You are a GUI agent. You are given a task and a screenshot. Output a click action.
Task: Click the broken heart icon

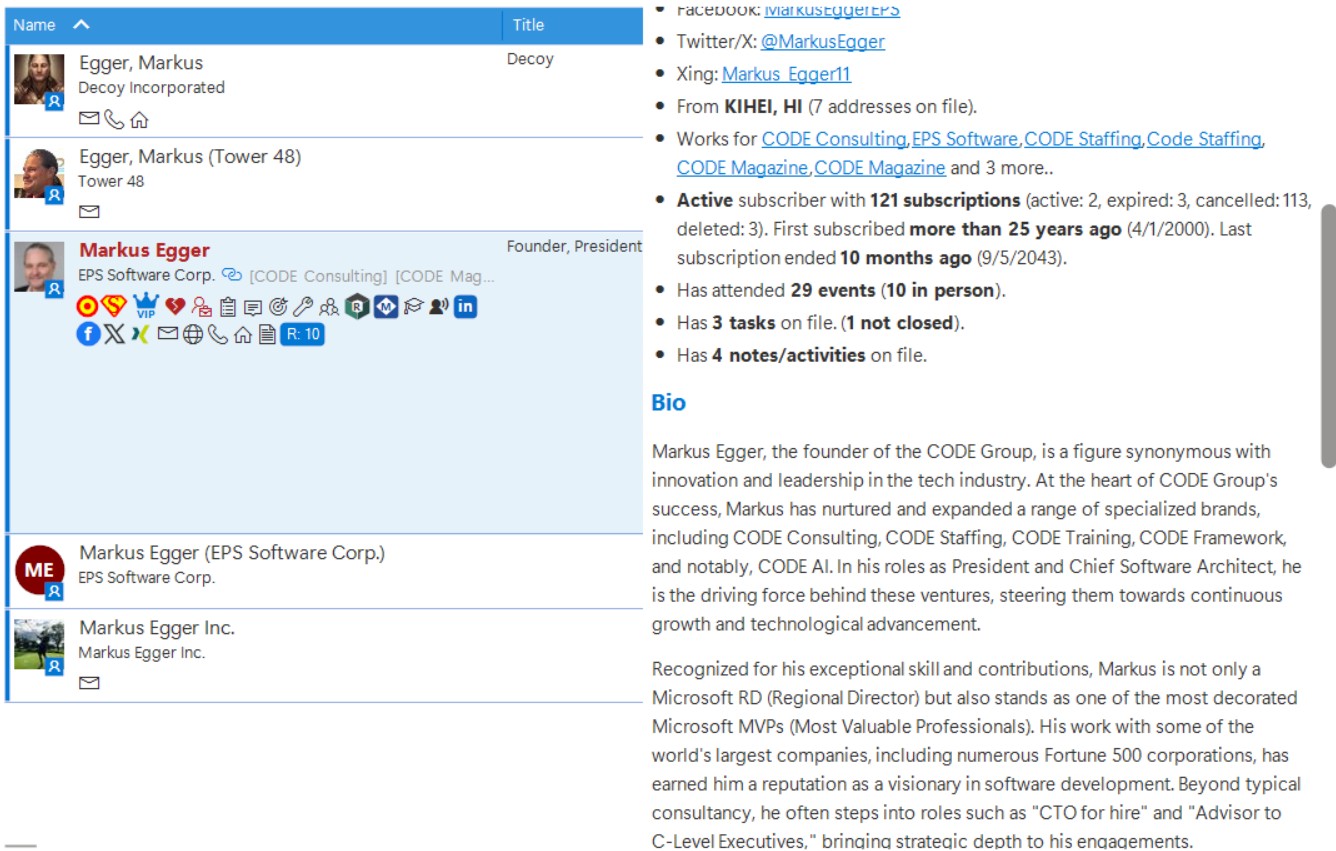pos(176,307)
